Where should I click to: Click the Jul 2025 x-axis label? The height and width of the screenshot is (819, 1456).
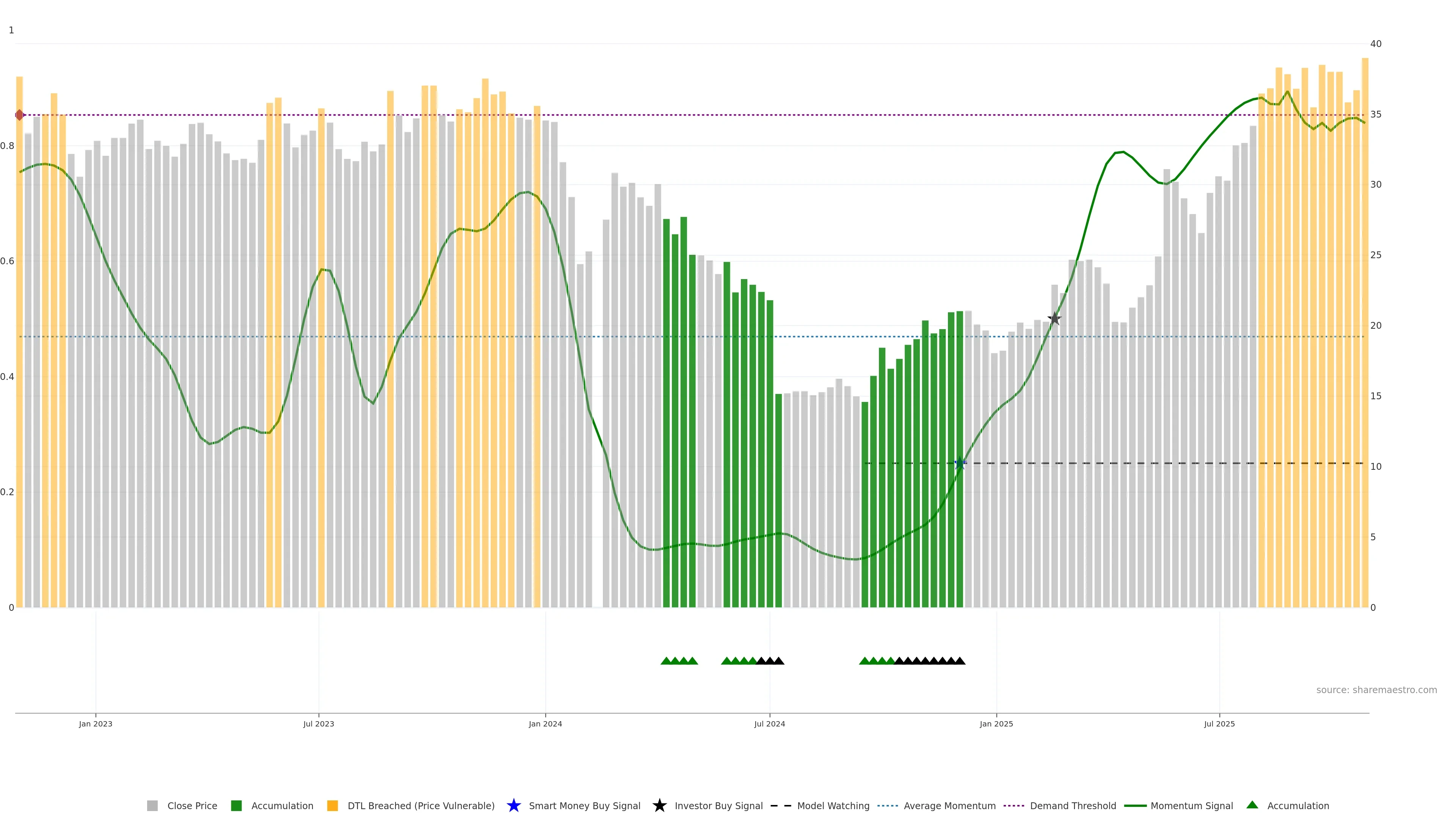tap(1219, 724)
